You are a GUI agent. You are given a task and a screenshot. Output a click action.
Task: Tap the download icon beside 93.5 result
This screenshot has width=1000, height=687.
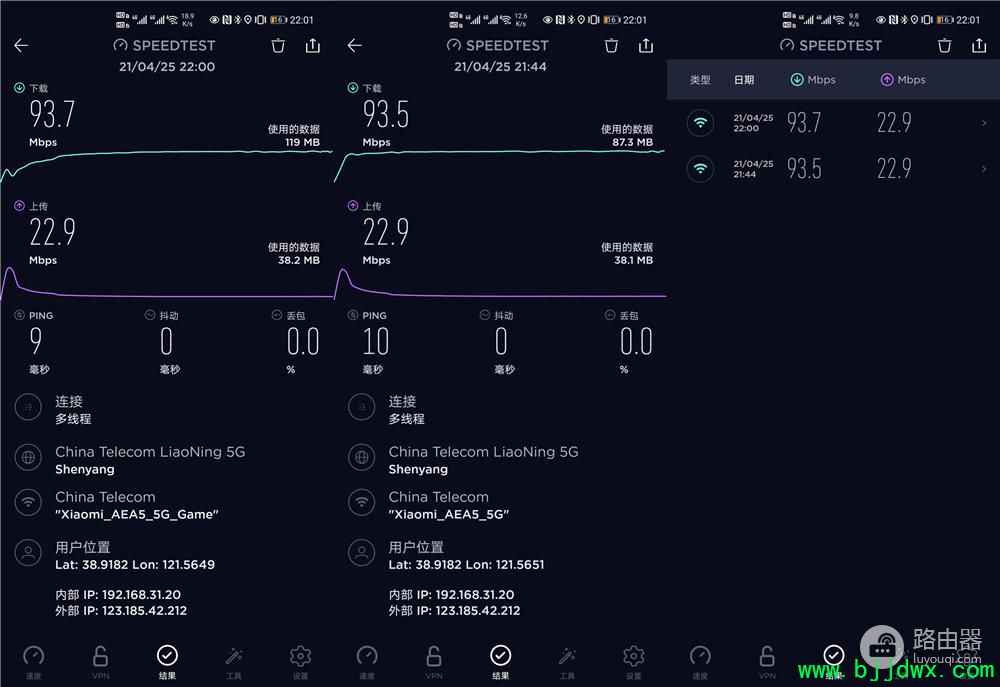point(353,88)
